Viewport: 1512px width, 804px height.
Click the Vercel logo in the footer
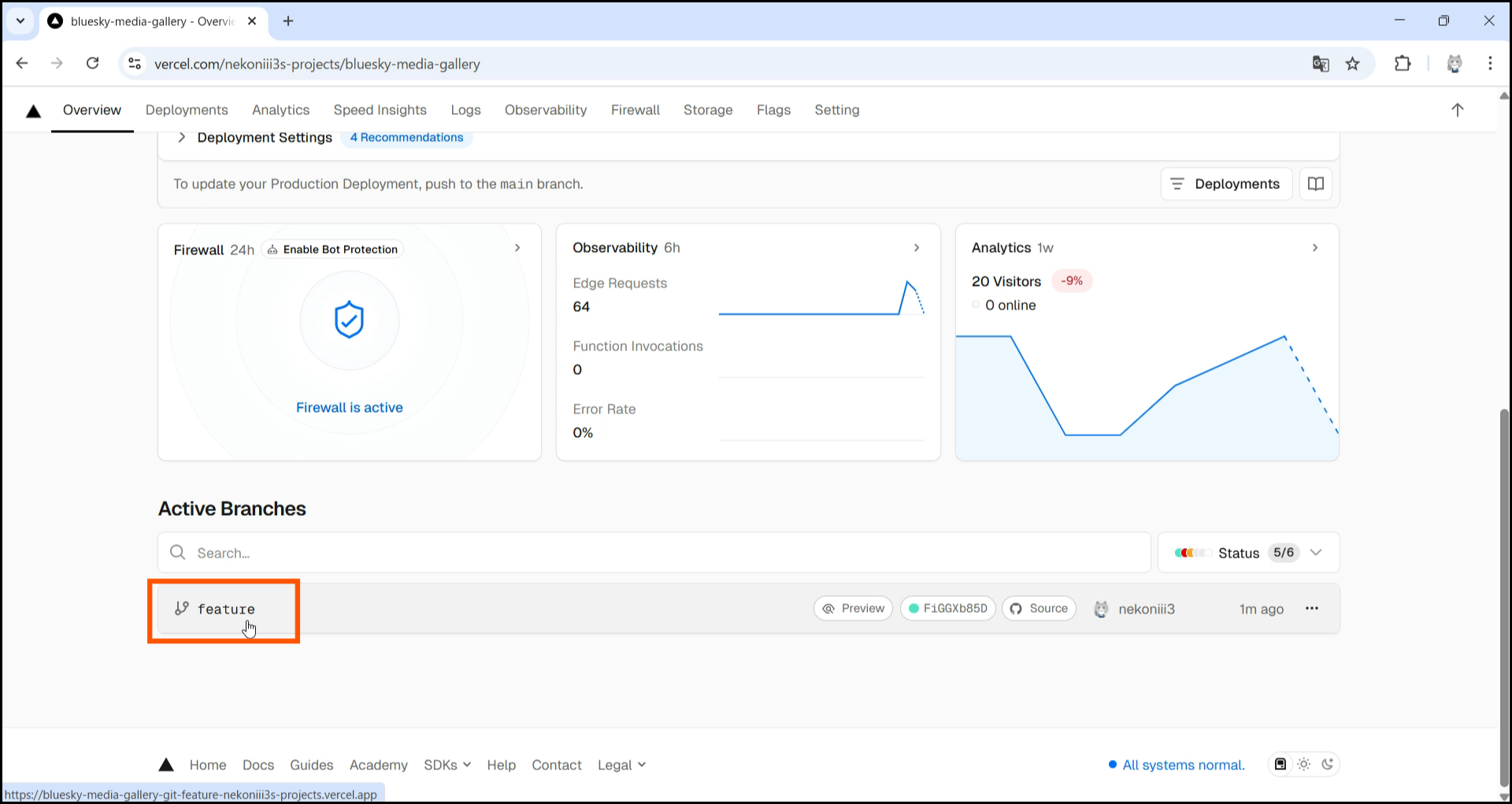tap(166, 765)
